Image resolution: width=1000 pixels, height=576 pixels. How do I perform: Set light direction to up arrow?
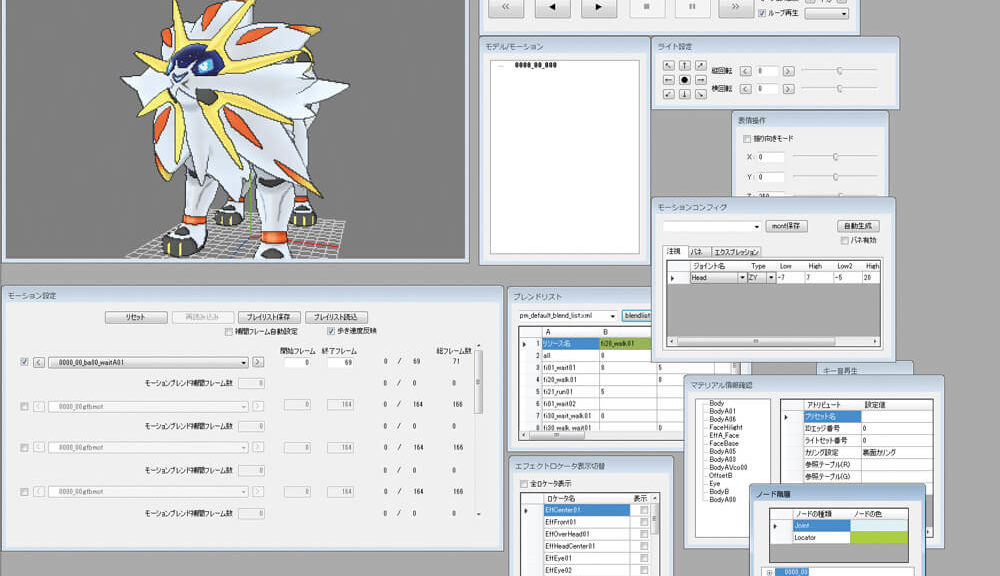tap(684, 66)
